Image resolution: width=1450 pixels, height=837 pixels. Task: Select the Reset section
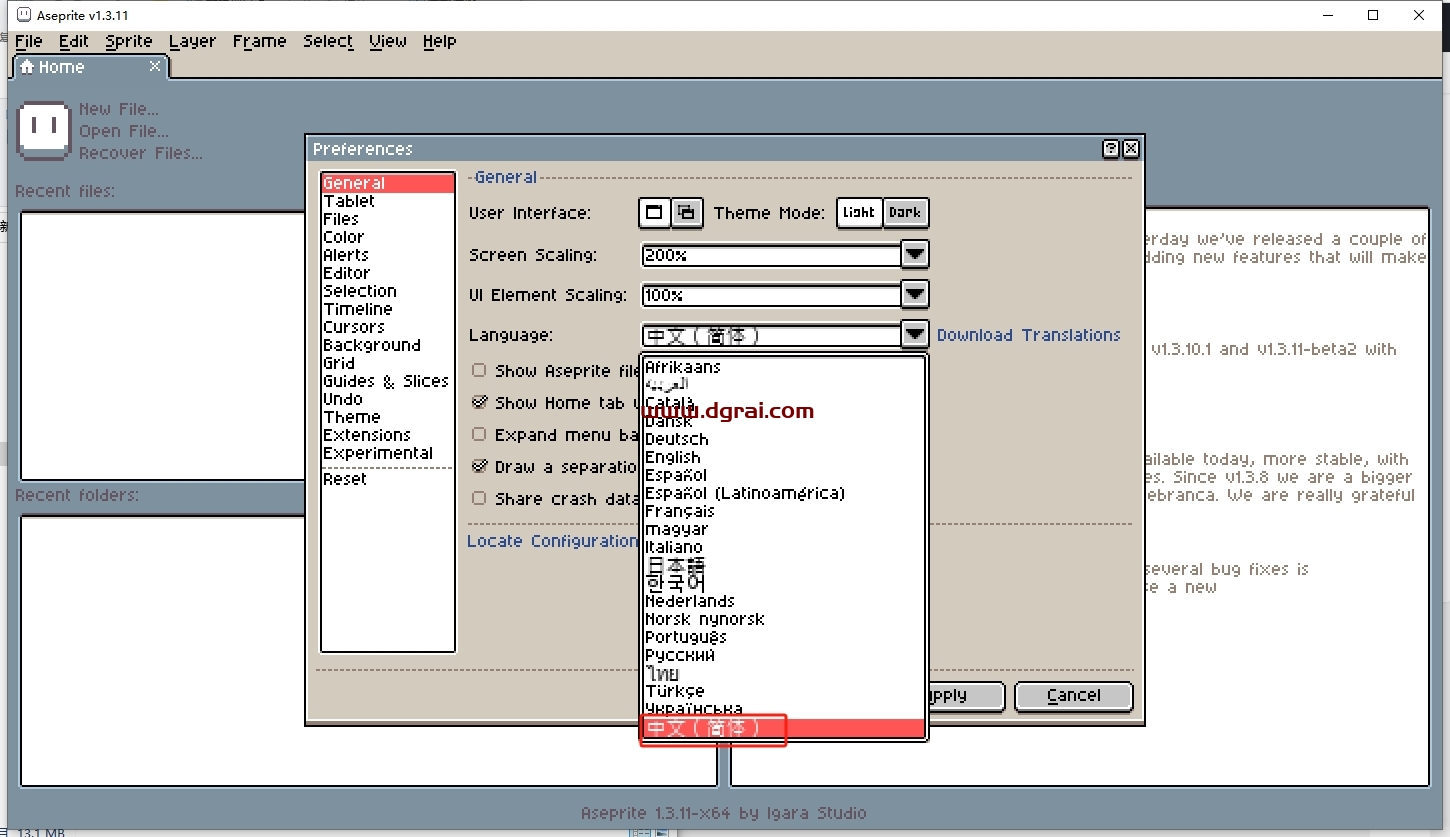click(x=388, y=479)
